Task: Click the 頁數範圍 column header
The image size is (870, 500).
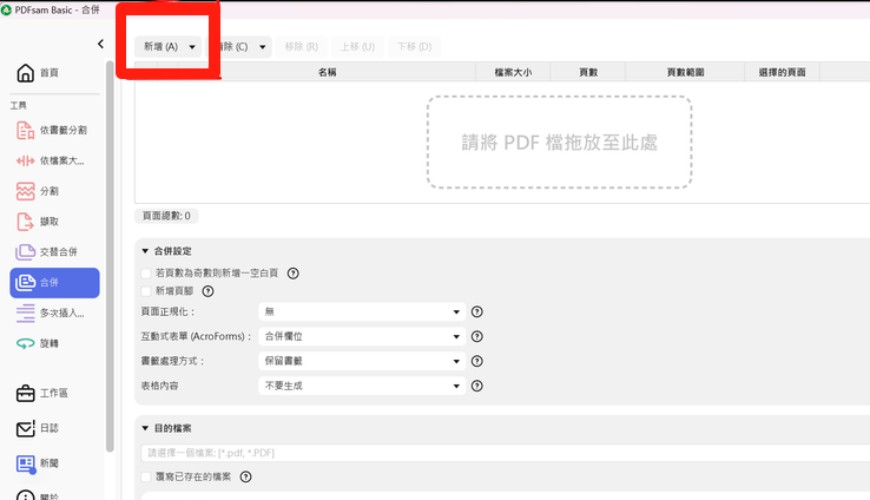Action: (x=685, y=72)
